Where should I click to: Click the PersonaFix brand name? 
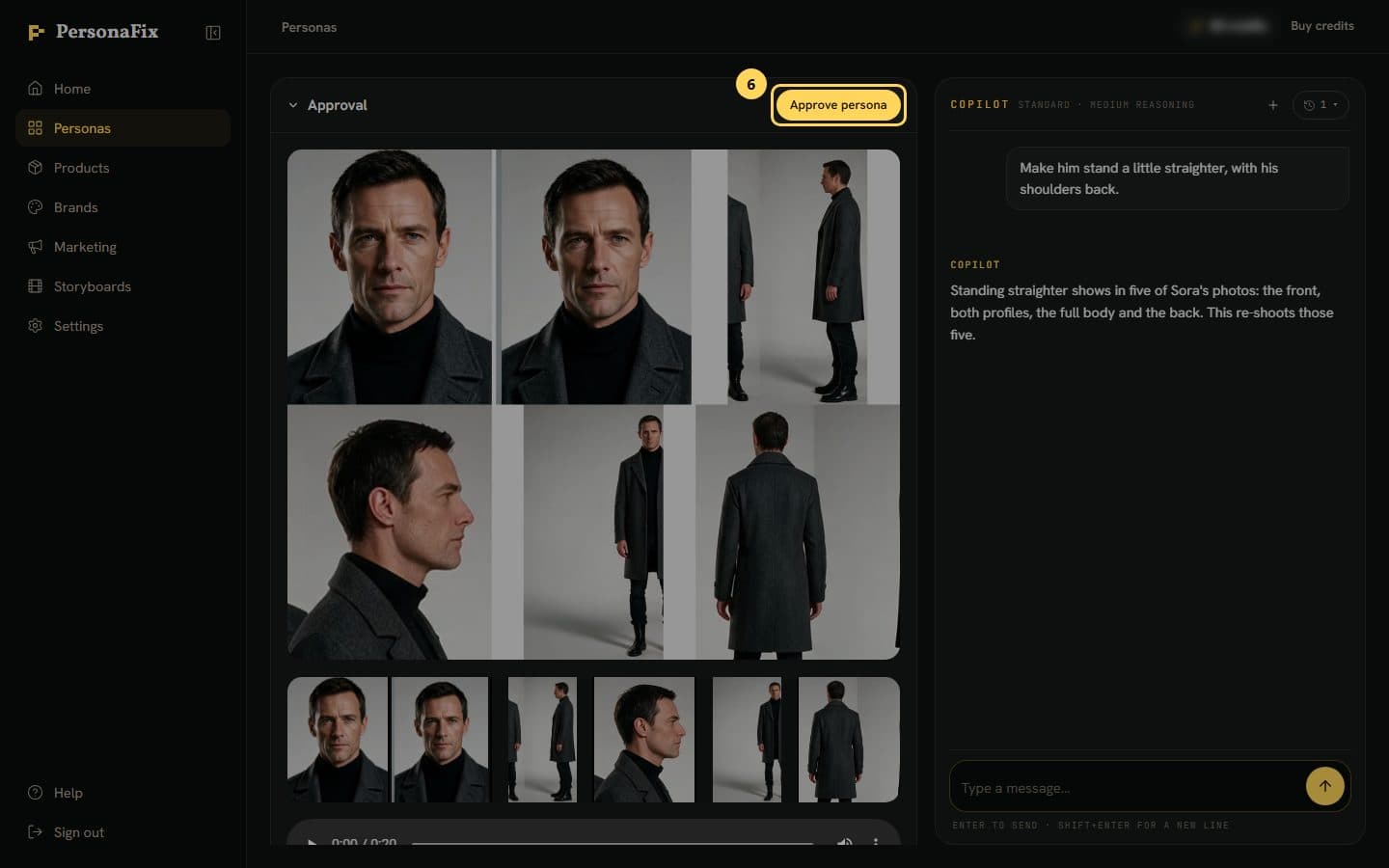tap(107, 32)
